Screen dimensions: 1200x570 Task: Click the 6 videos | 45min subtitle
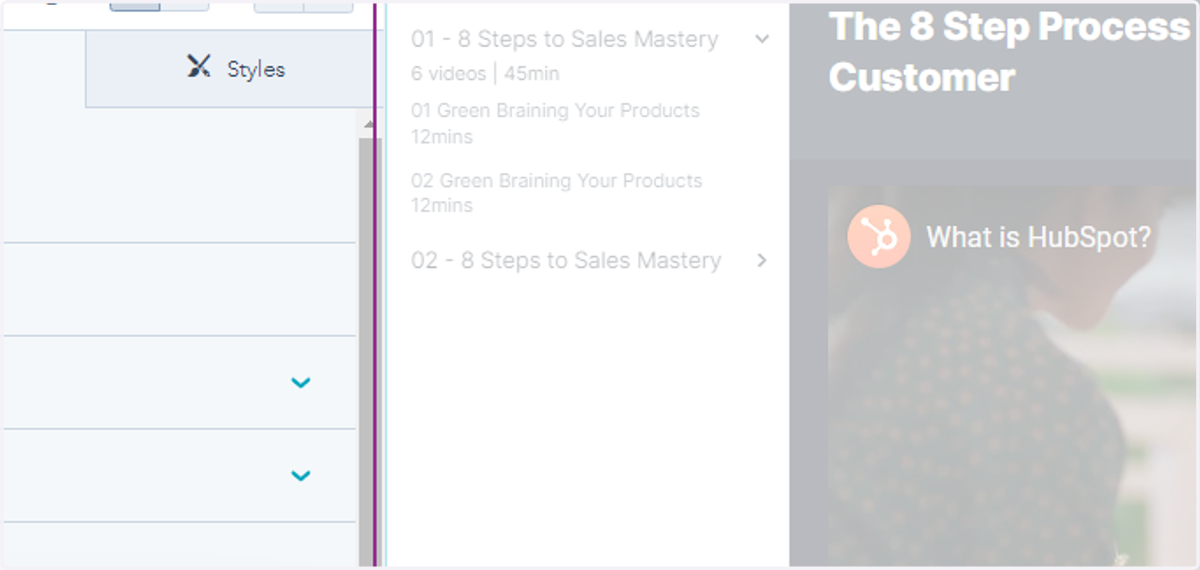click(x=485, y=74)
